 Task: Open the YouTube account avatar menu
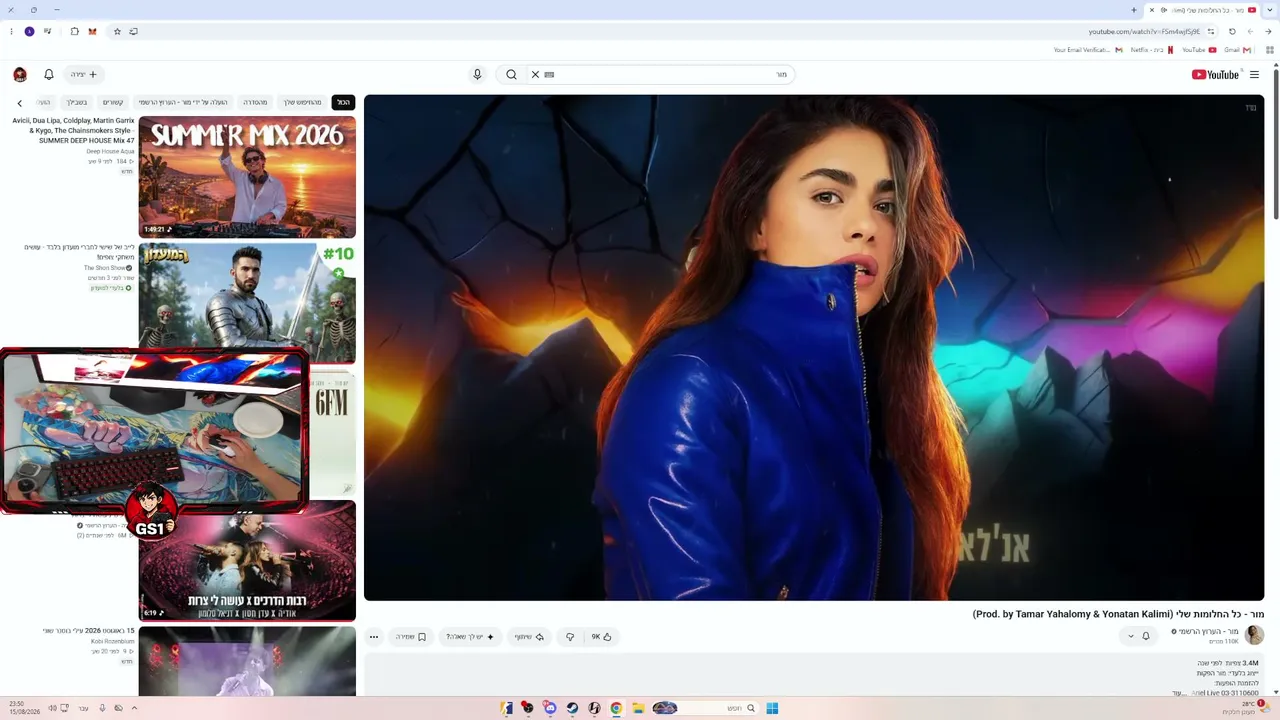coord(20,74)
